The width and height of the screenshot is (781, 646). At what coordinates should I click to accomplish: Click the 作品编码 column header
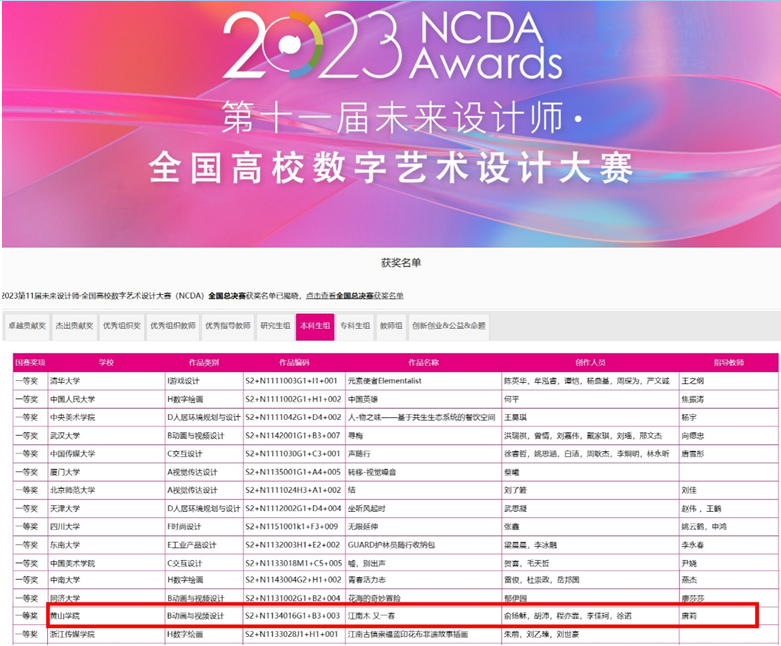(294, 363)
